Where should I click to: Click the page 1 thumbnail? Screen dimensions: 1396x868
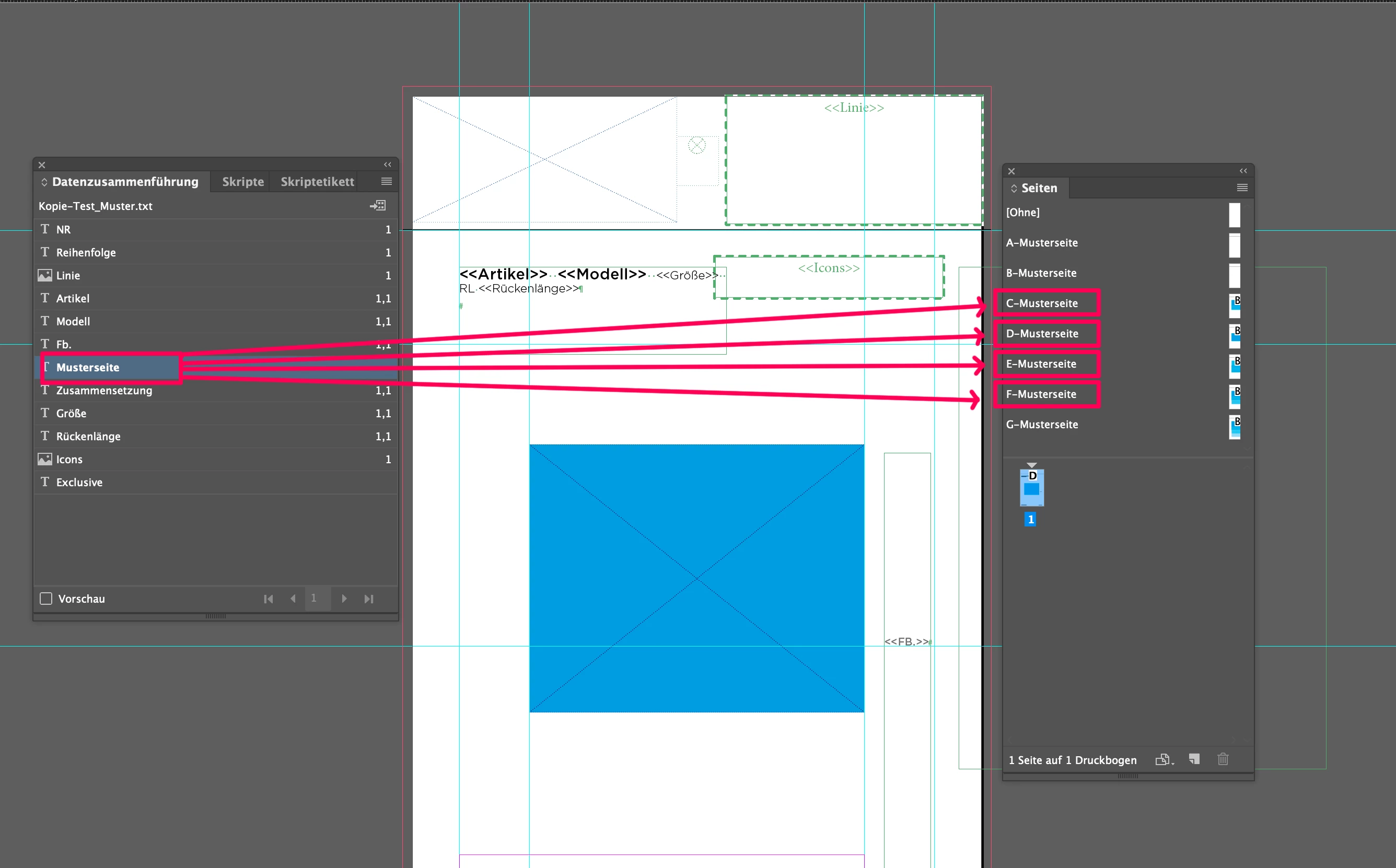click(x=1031, y=488)
